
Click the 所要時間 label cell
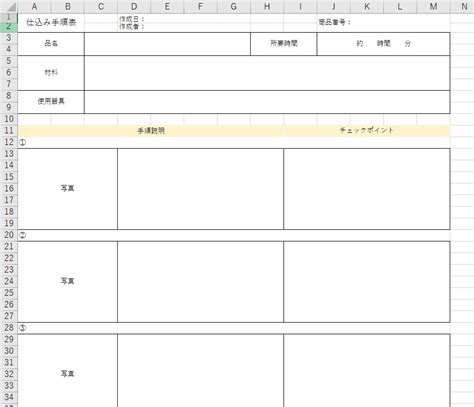(x=284, y=44)
